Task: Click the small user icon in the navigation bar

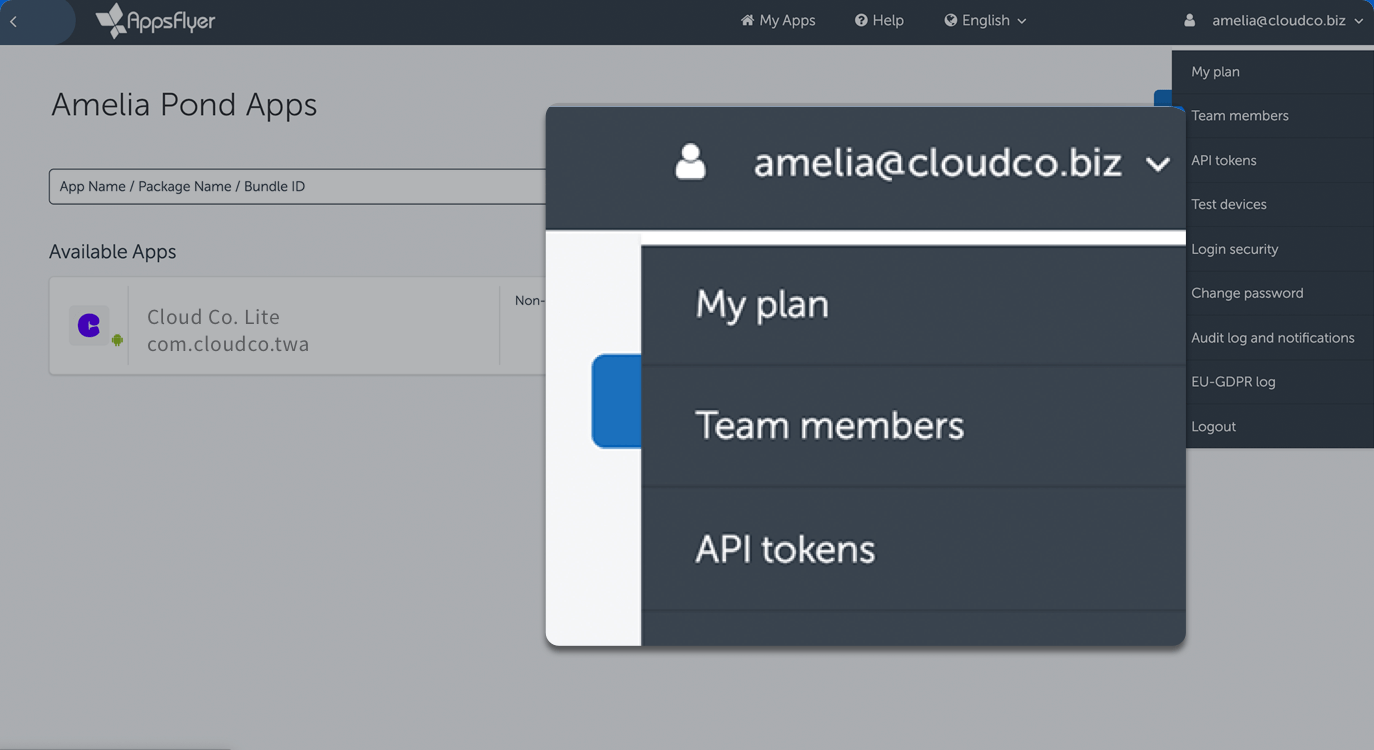Action: pos(1189,20)
